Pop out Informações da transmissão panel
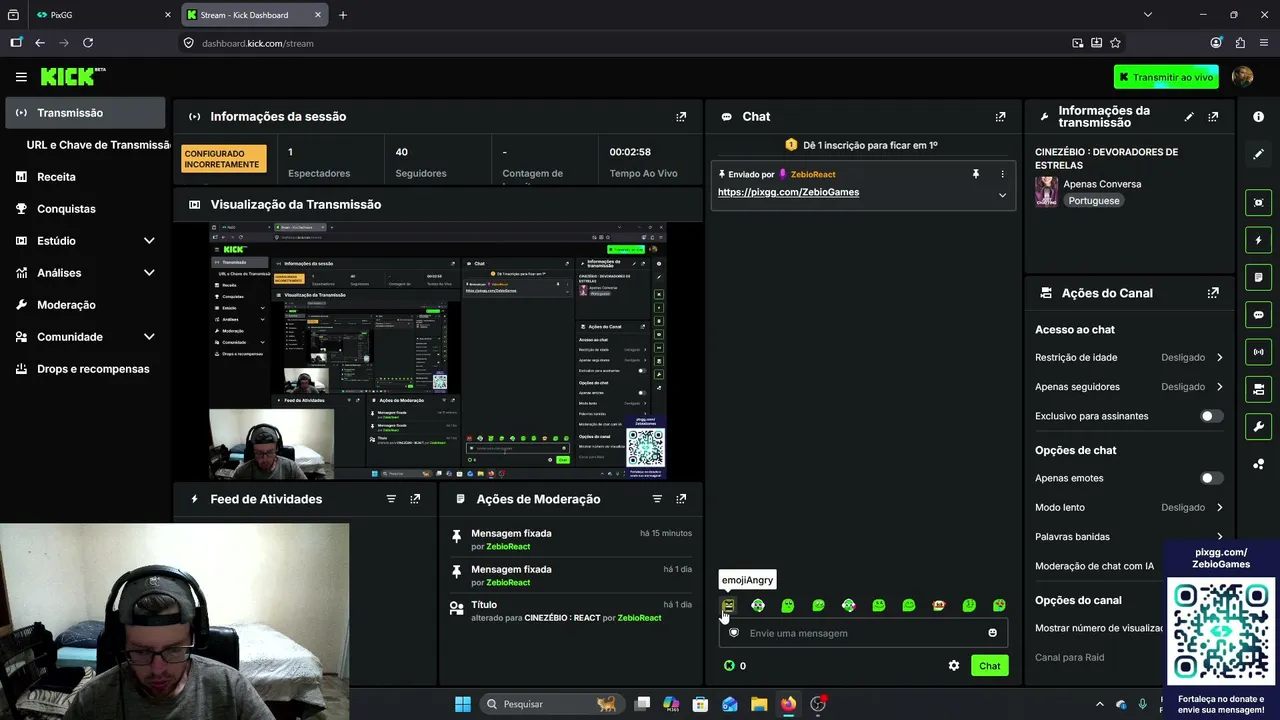 1213,117
